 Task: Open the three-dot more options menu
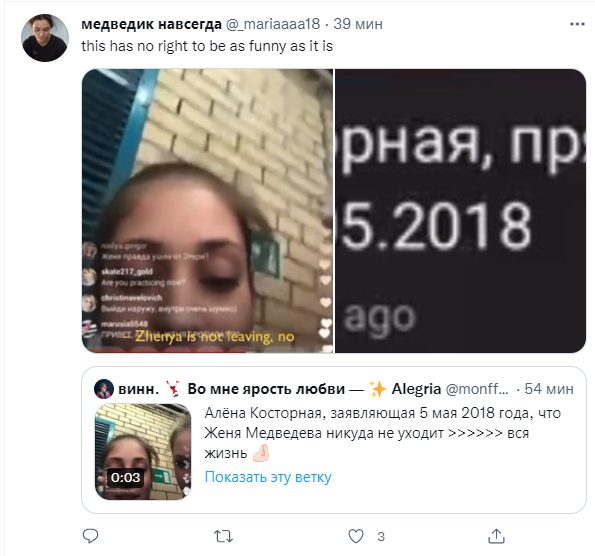point(577,24)
